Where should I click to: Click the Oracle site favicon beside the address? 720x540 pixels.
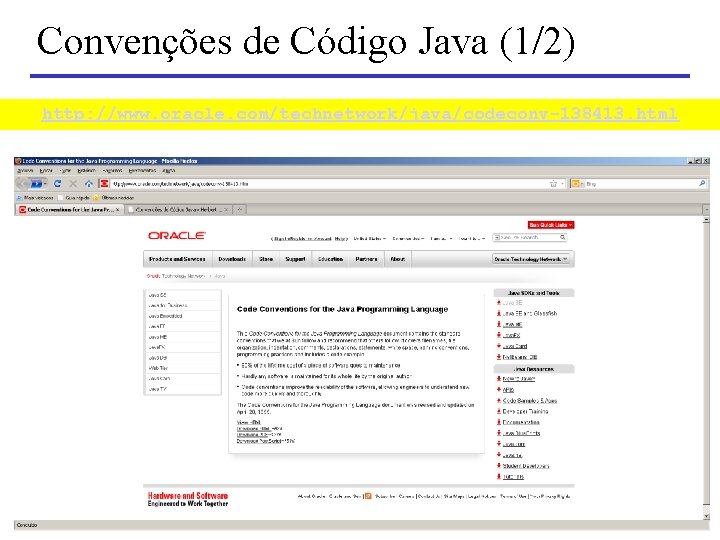click(105, 184)
